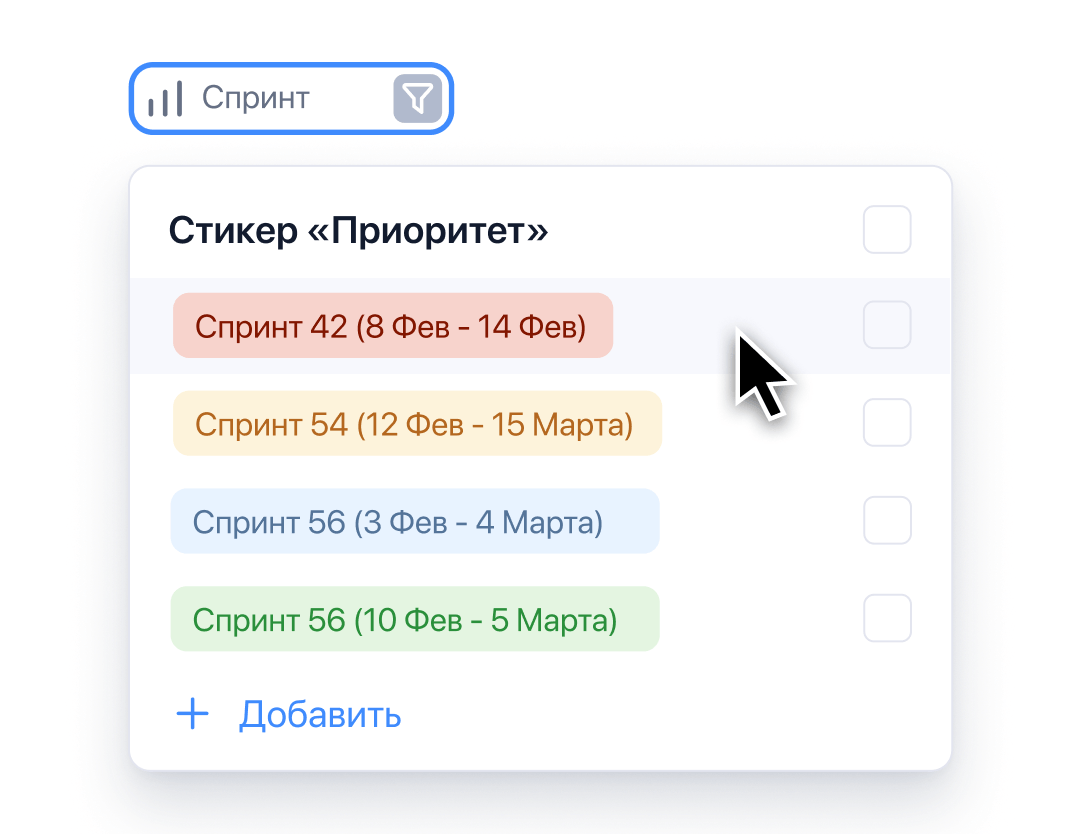Screen dimensions: 1084x834
Task: Tick the checkbox beside Спринт 56 (3 Фев)
Action: [x=887, y=520]
